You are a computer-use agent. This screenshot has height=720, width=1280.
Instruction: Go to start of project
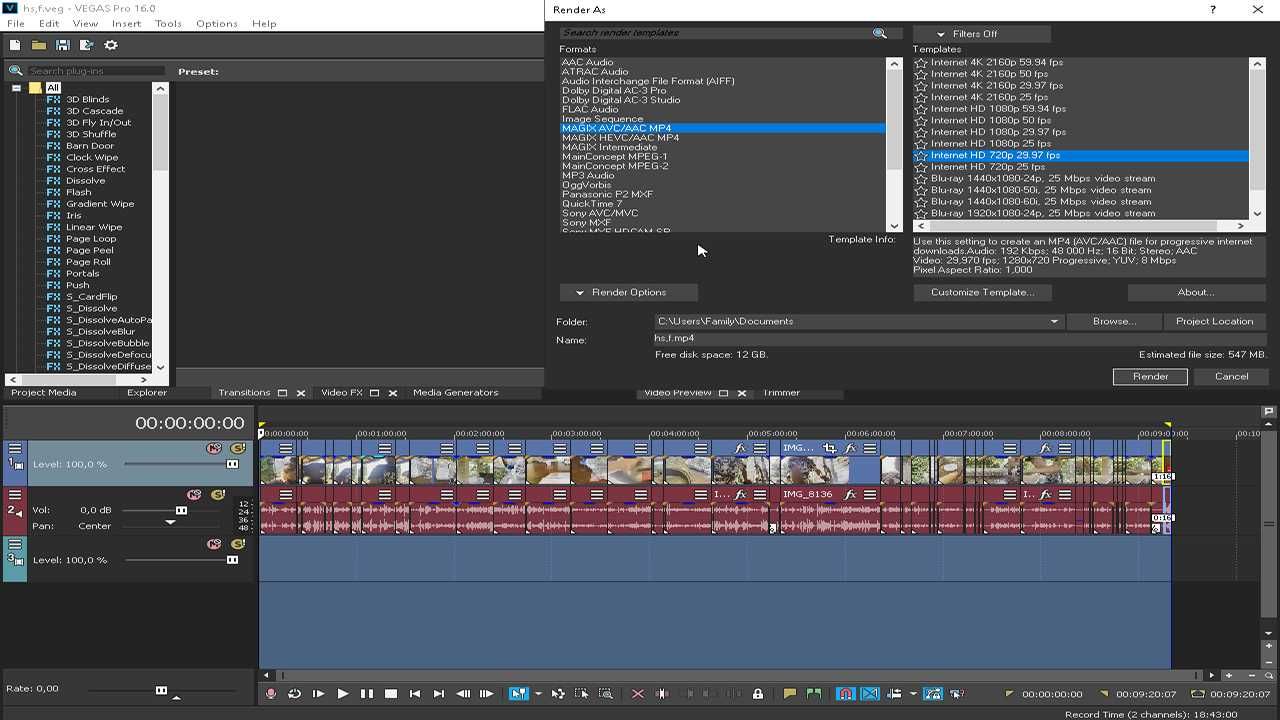tap(415, 694)
